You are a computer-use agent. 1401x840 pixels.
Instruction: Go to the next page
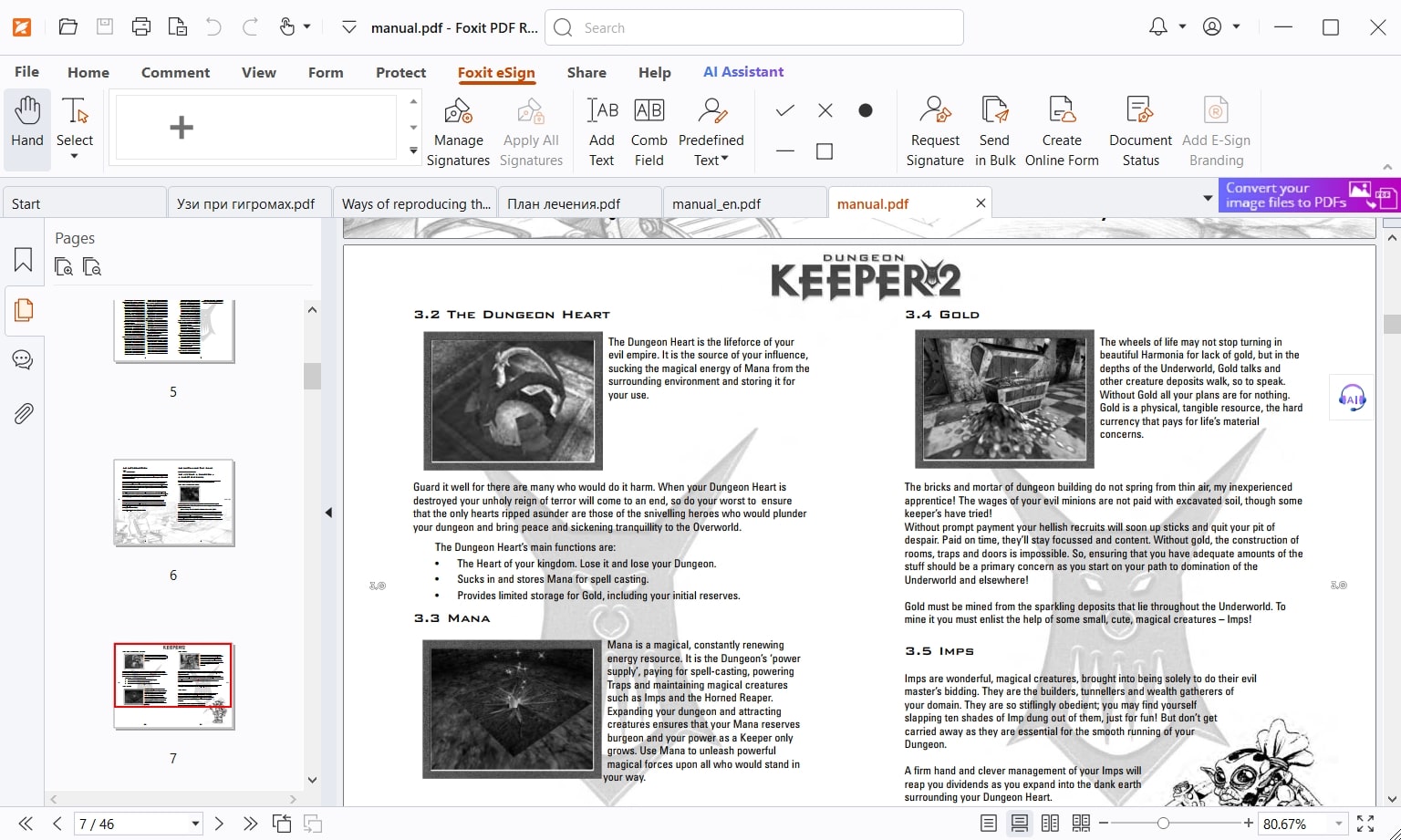pos(219,824)
